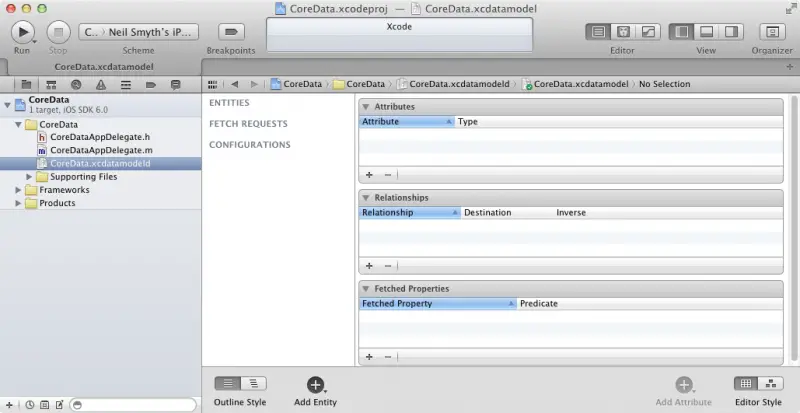Viewport: 800px width, 413px height.
Task: Go forward in editor history
Action: tap(254, 84)
